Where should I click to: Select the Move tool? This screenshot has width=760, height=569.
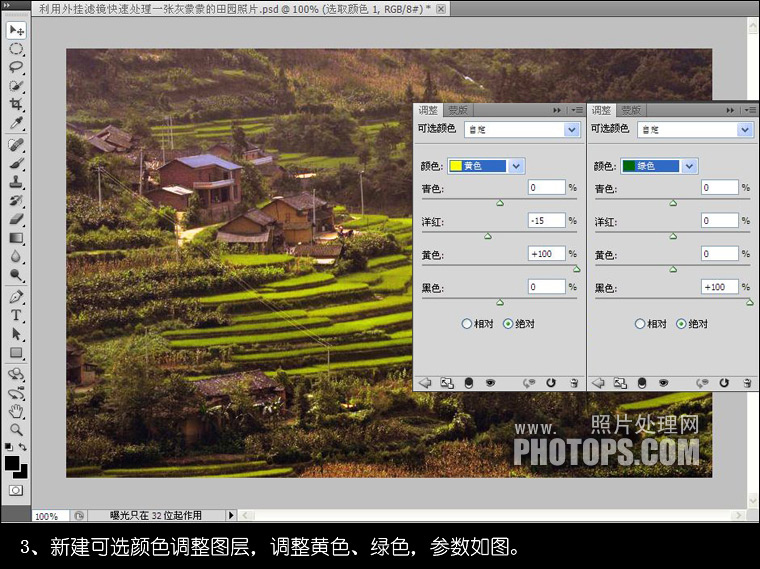[x=16, y=31]
